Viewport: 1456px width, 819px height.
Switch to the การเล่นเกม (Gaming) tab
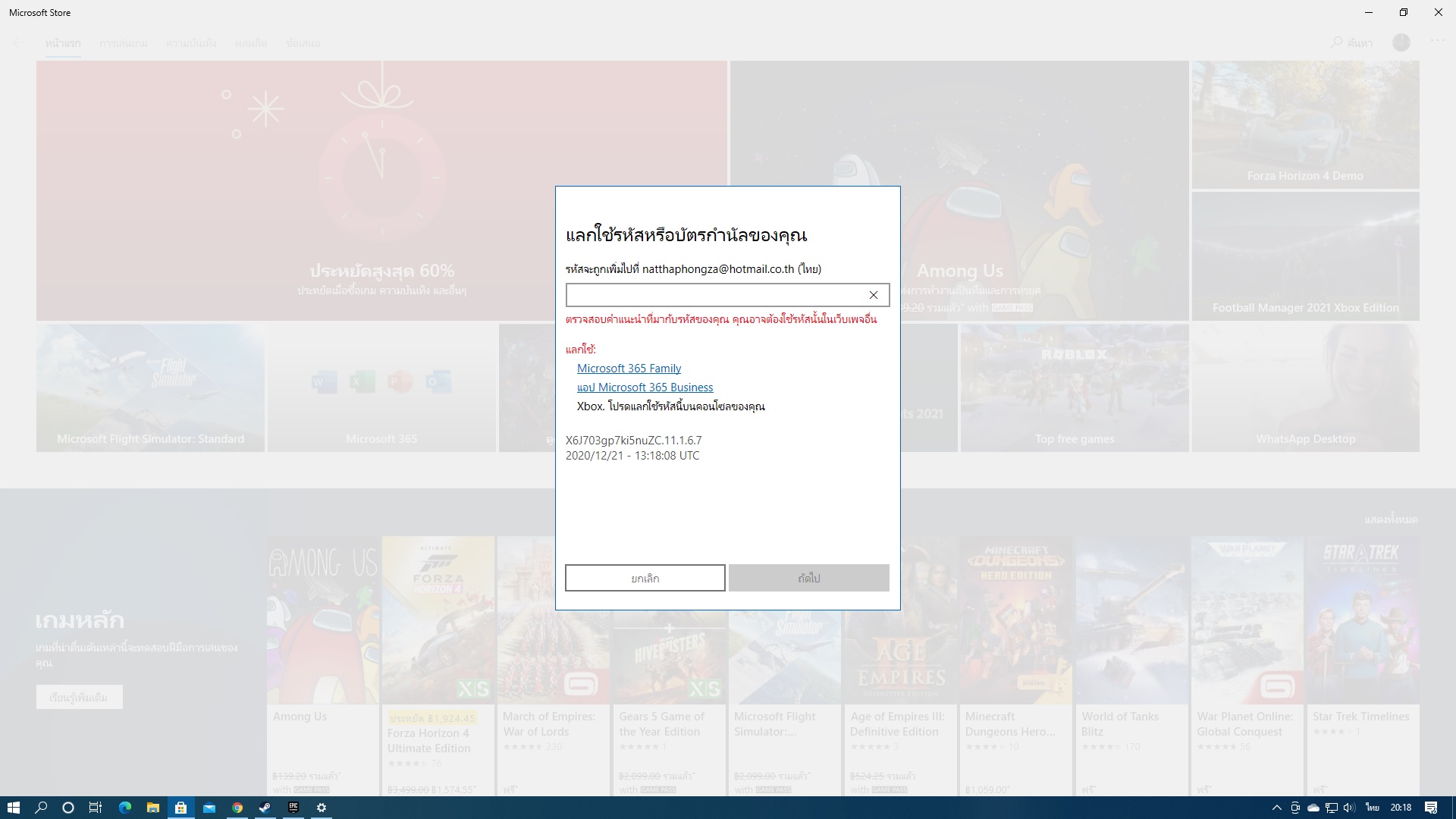[x=123, y=43]
